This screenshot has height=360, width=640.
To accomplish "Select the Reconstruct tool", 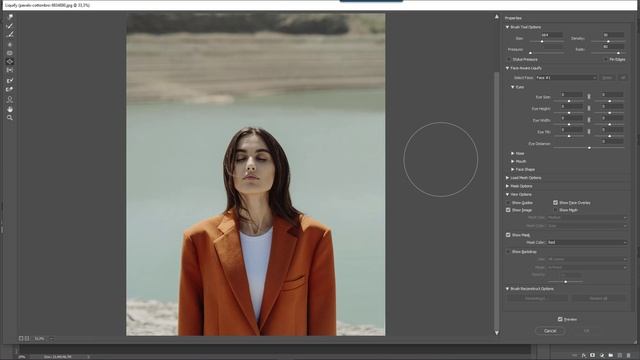I will (10, 26).
